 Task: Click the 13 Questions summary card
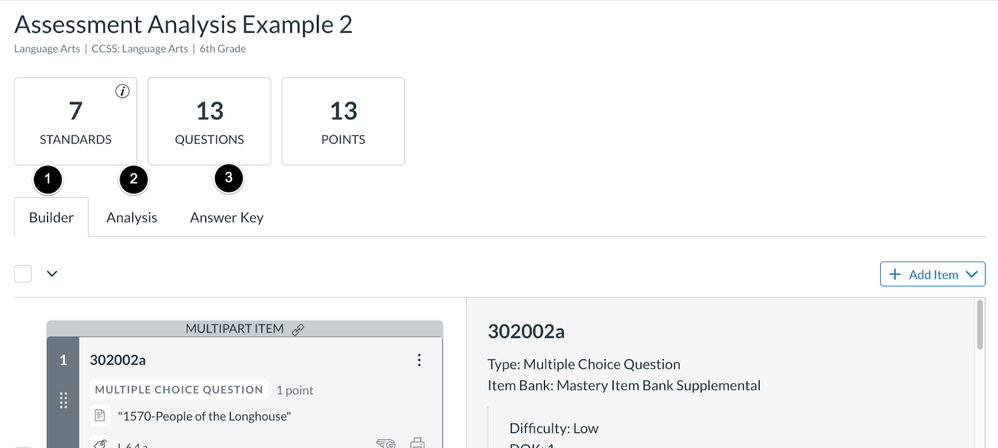(210, 121)
